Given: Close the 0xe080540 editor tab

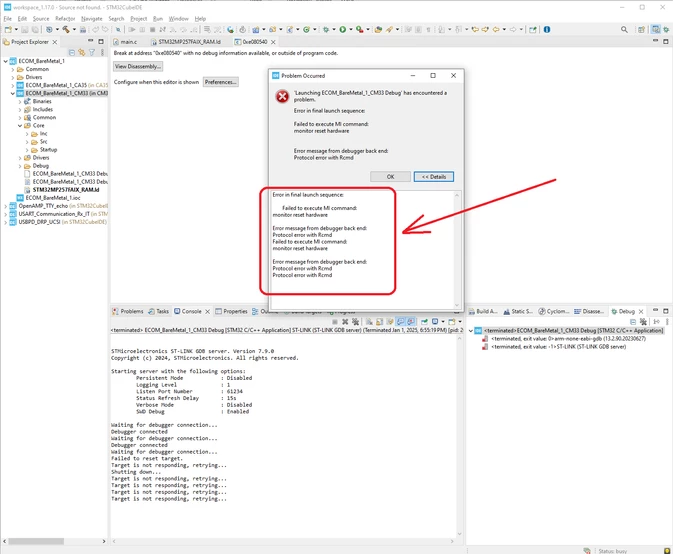Looking at the screenshot, I should (273, 42).
